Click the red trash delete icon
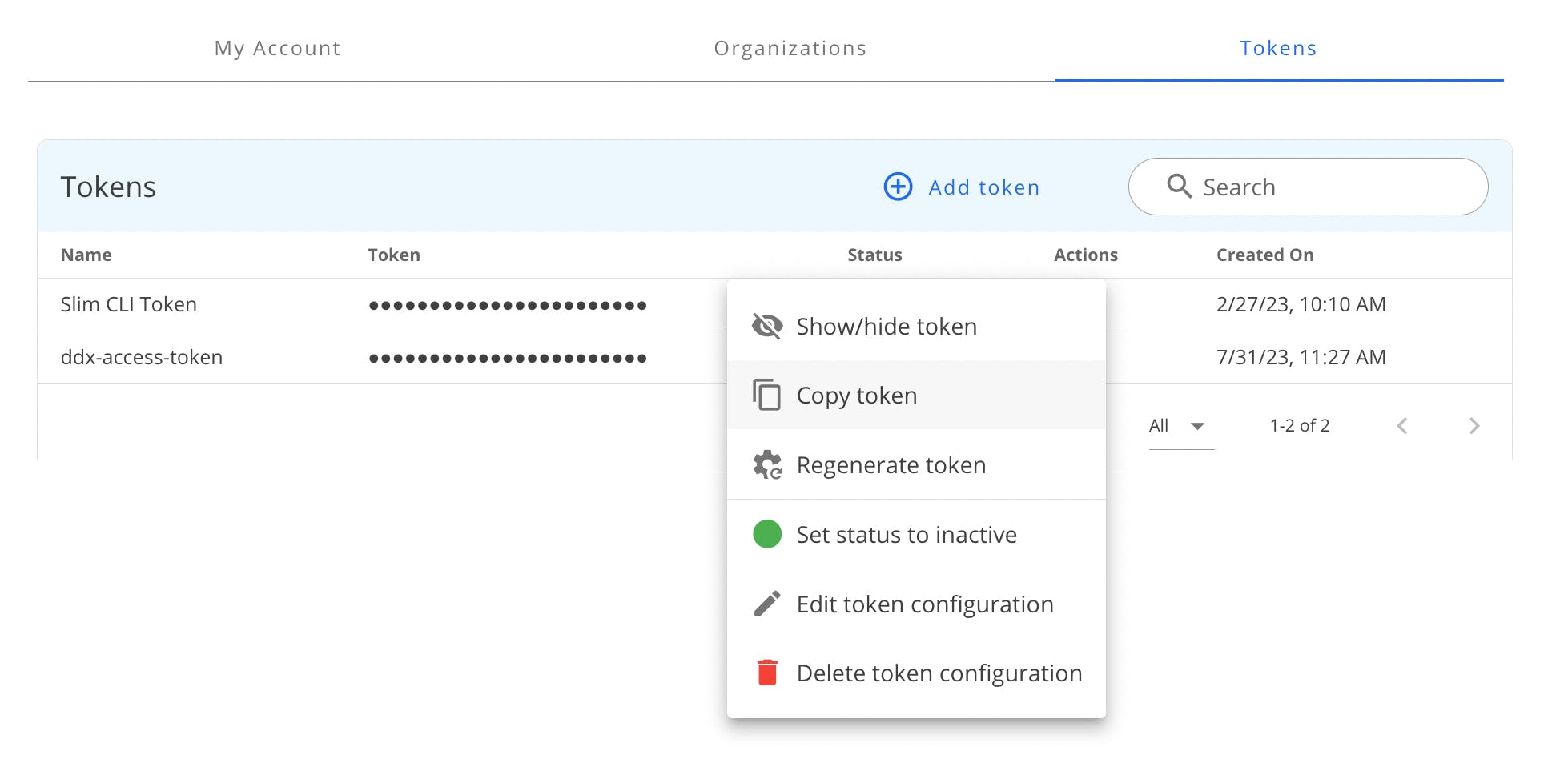 coord(766,673)
